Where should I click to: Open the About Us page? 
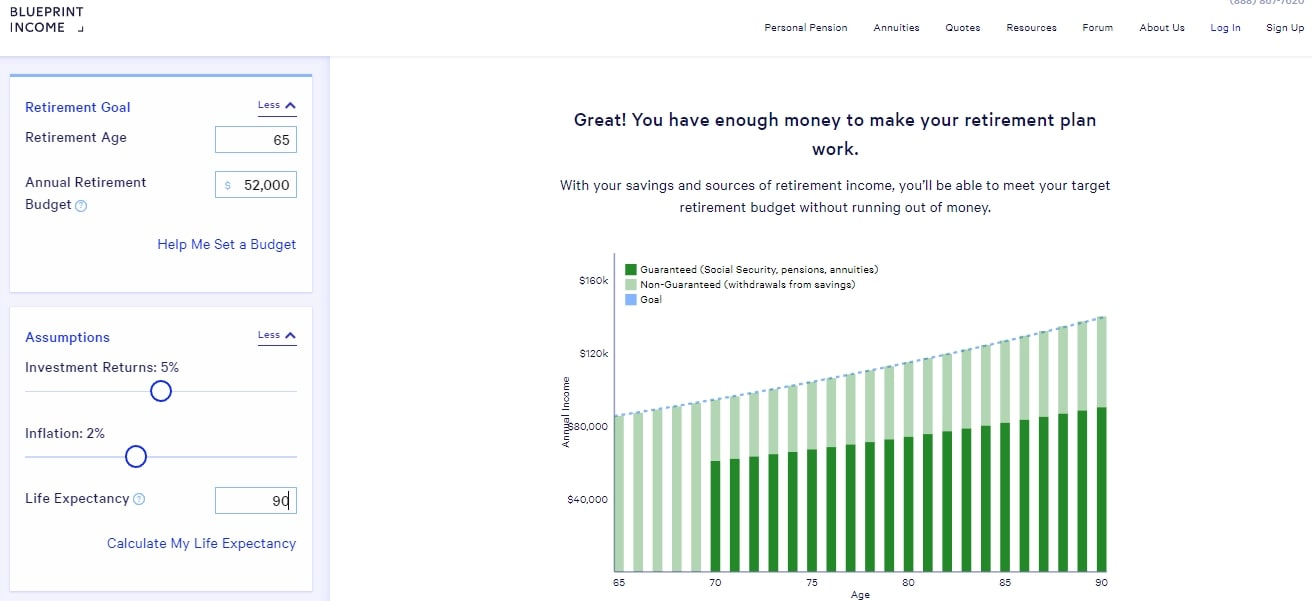click(1161, 28)
